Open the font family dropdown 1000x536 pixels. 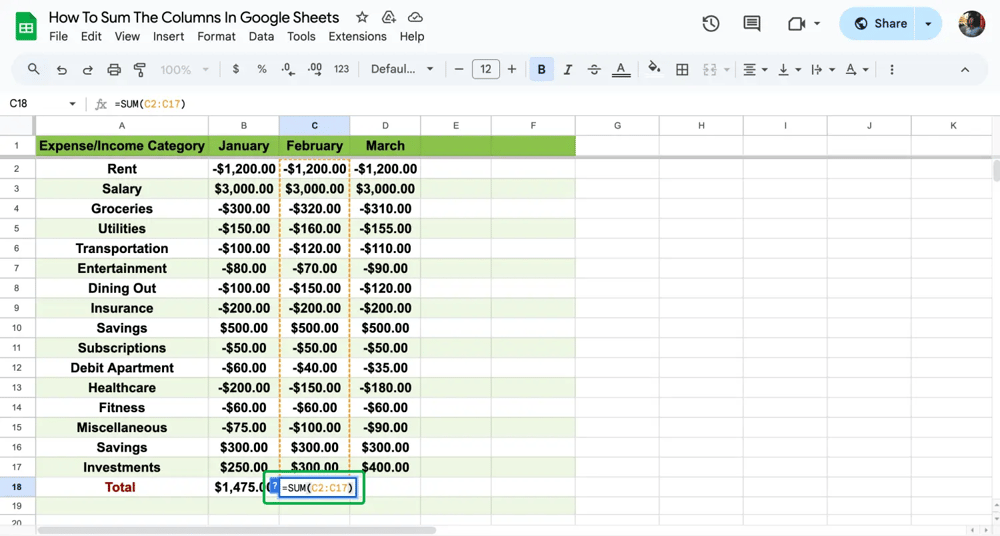point(402,70)
